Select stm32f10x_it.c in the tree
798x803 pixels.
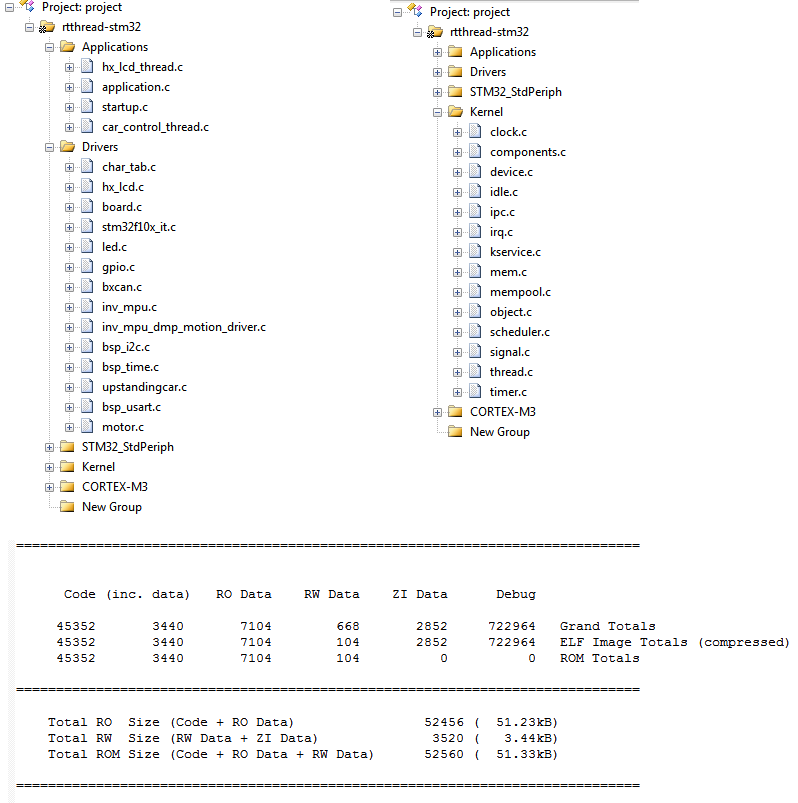pos(139,227)
